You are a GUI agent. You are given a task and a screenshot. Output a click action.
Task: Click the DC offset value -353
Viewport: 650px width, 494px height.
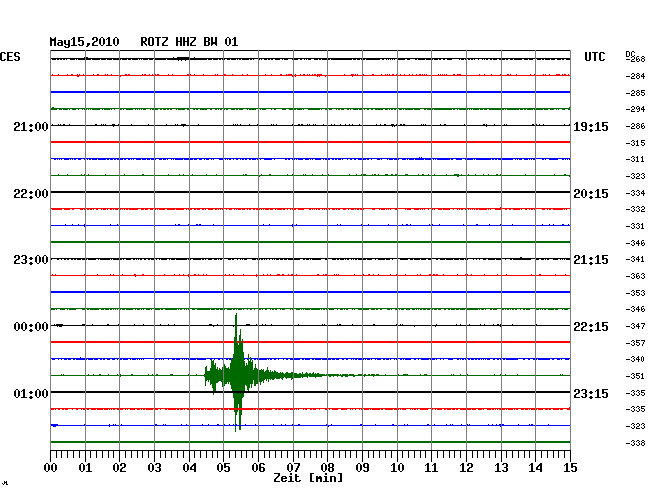[x=635, y=293]
